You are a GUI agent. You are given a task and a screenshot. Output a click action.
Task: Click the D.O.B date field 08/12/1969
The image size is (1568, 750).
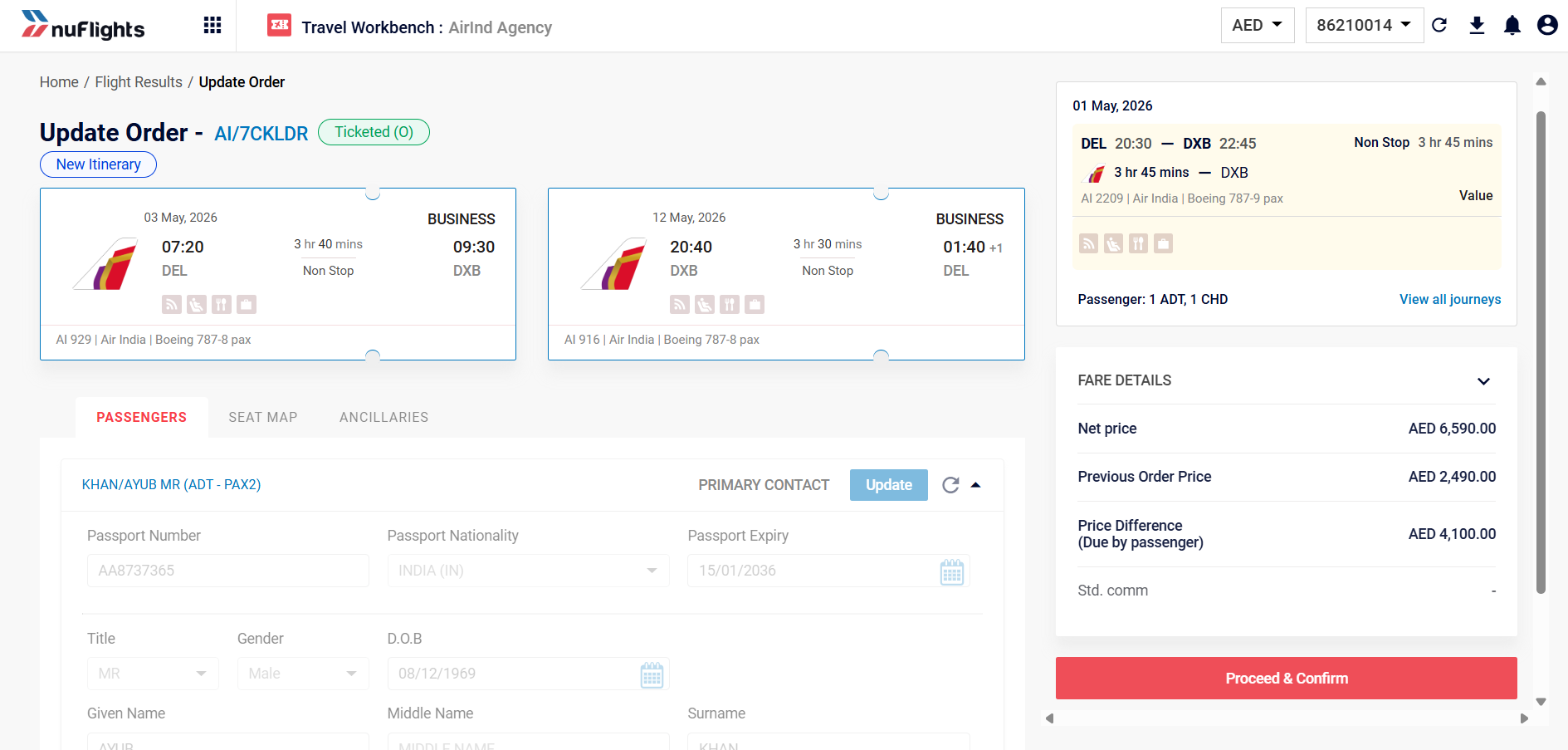528,674
